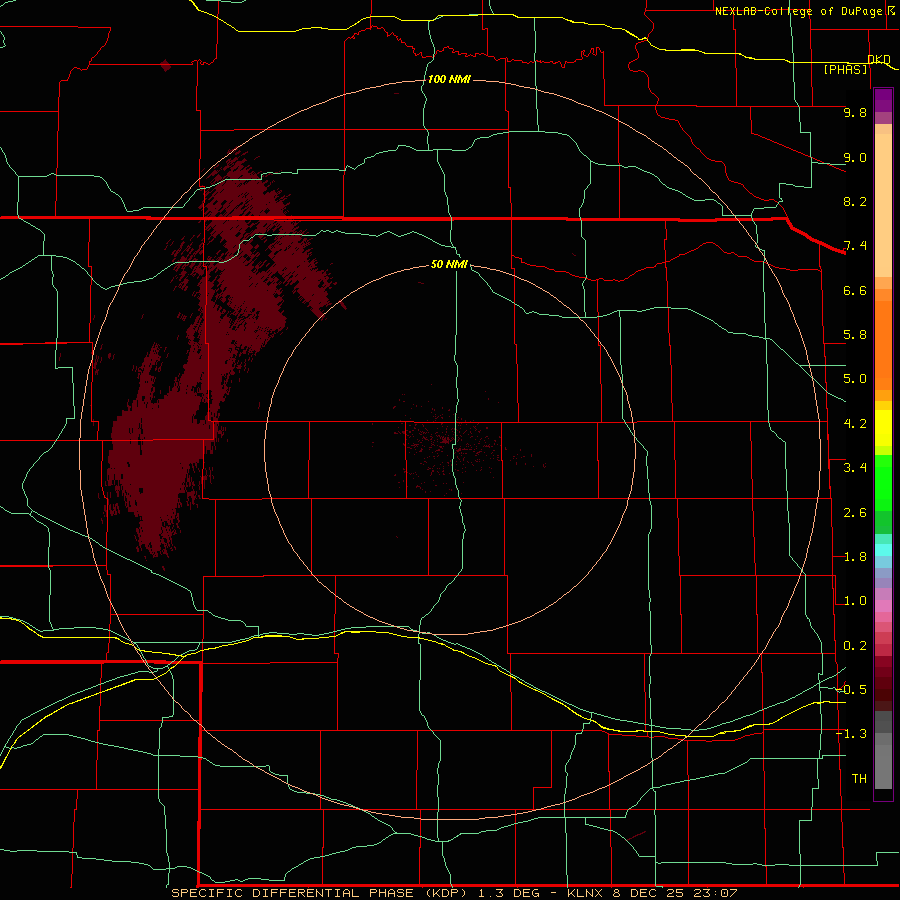Click the [PHAS] units label
Screen dimensions: 900x900
pos(845,69)
